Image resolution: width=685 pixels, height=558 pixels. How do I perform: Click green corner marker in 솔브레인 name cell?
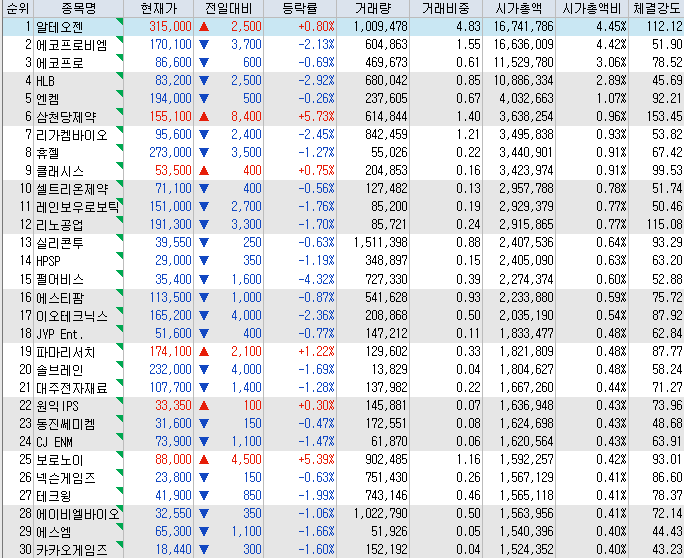pos(121,364)
